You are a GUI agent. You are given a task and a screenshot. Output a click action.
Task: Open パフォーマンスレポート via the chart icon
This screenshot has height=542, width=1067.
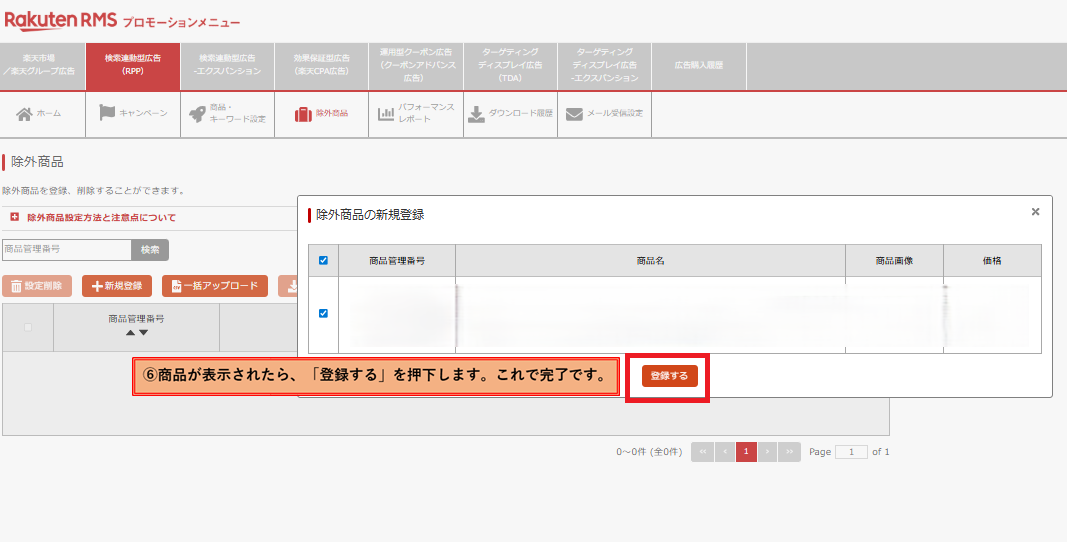[x=386, y=113]
